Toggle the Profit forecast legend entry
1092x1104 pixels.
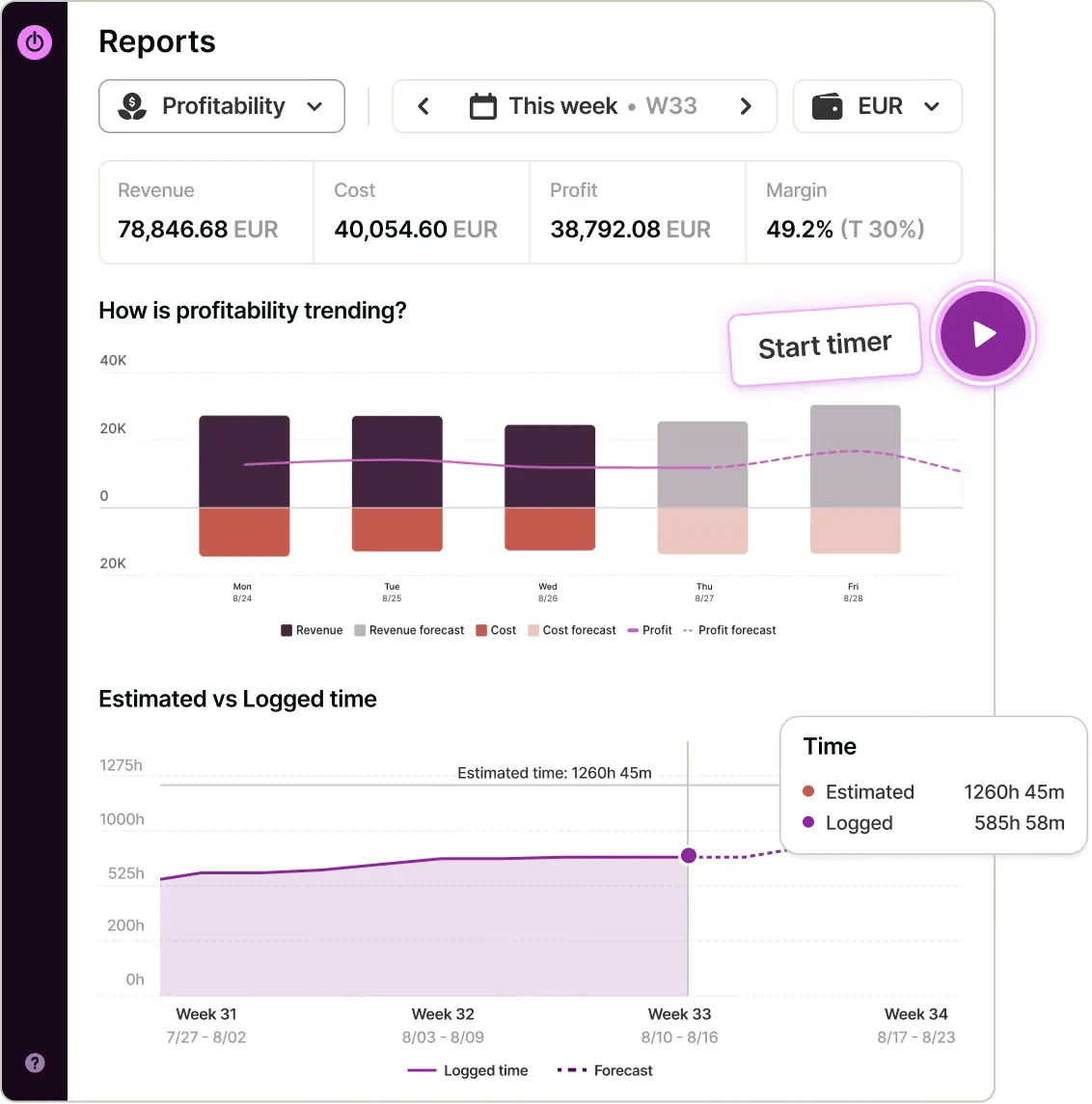(x=729, y=630)
